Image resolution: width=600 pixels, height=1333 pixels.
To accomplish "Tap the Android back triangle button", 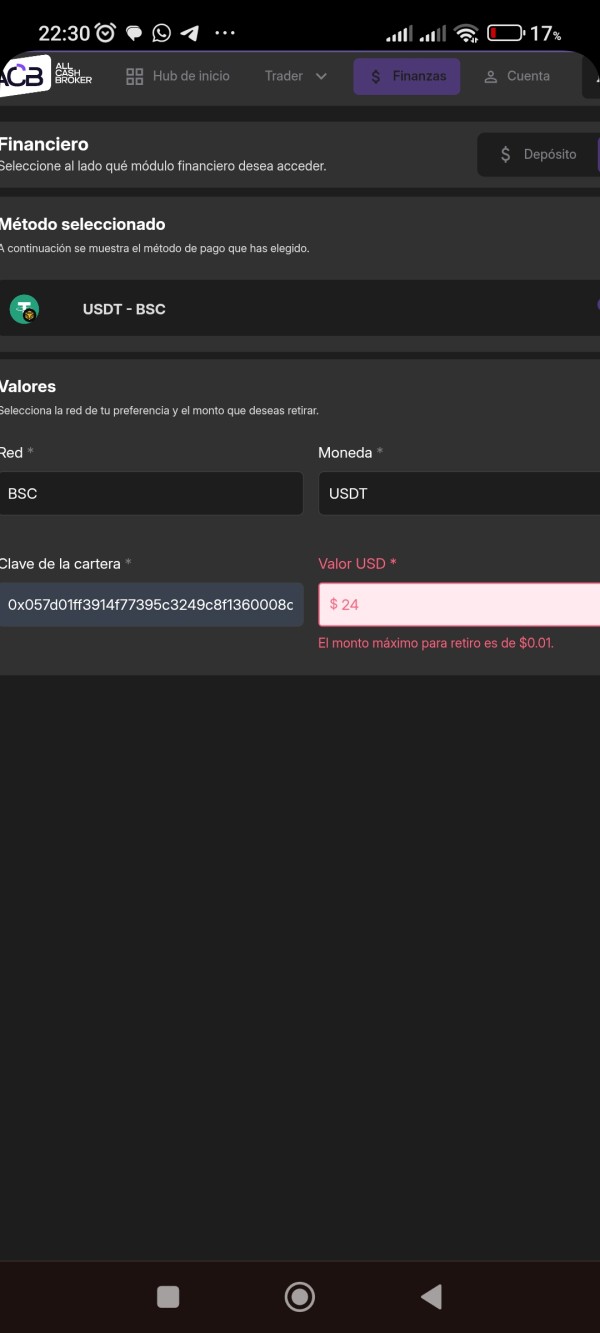I will 431,1297.
